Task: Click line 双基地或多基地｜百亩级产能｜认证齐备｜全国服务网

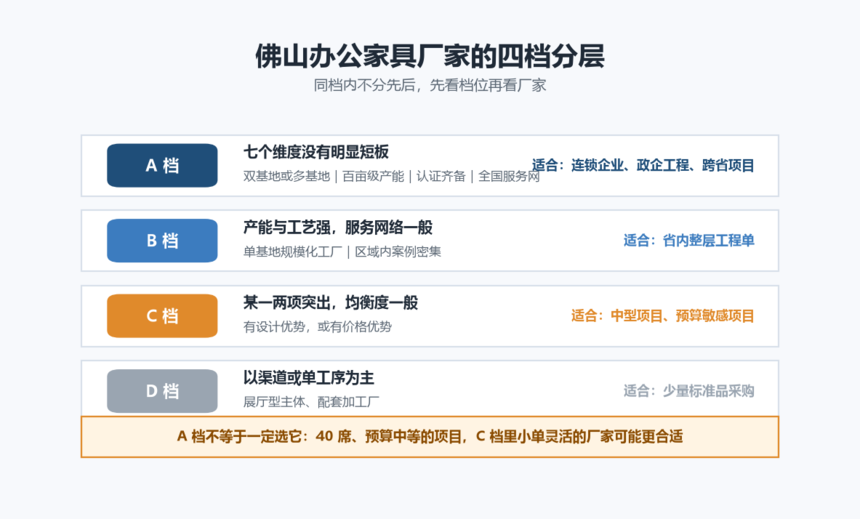Action: point(392,176)
